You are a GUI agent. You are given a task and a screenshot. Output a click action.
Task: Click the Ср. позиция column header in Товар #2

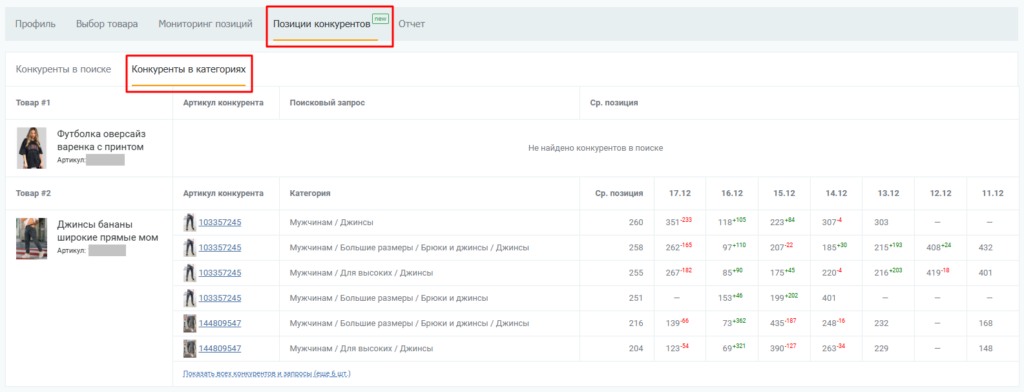[620, 193]
